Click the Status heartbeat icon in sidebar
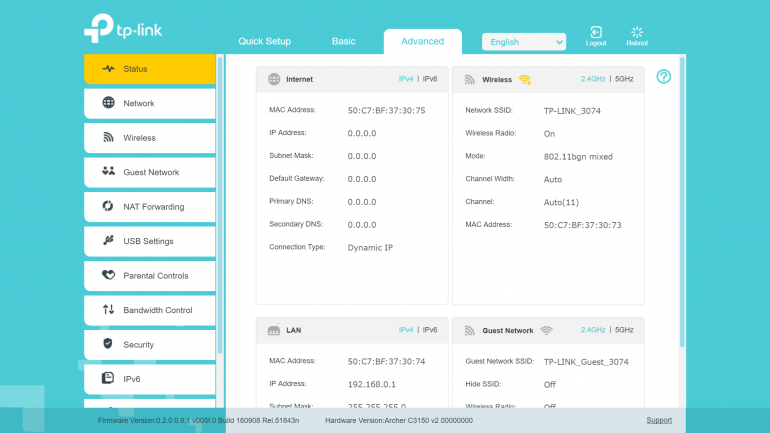770x433 pixels. pos(109,69)
